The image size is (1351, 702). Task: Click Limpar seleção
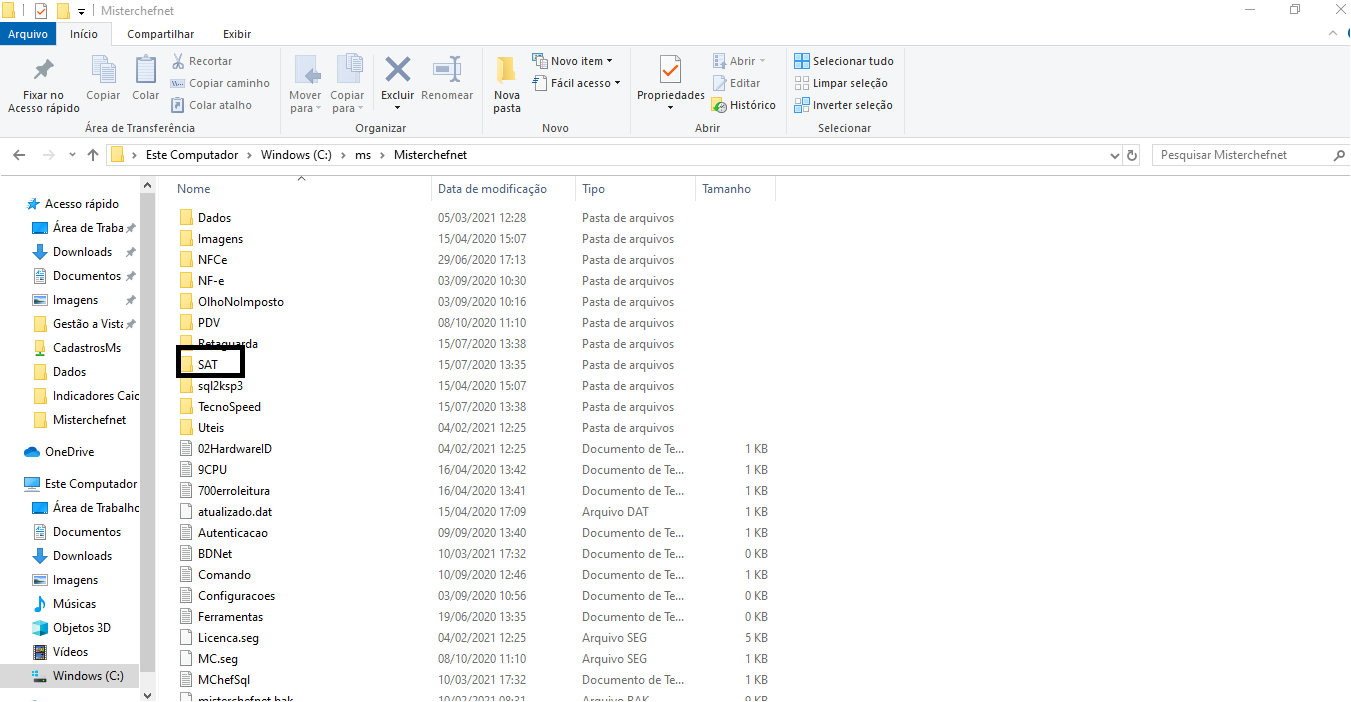click(x=841, y=83)
